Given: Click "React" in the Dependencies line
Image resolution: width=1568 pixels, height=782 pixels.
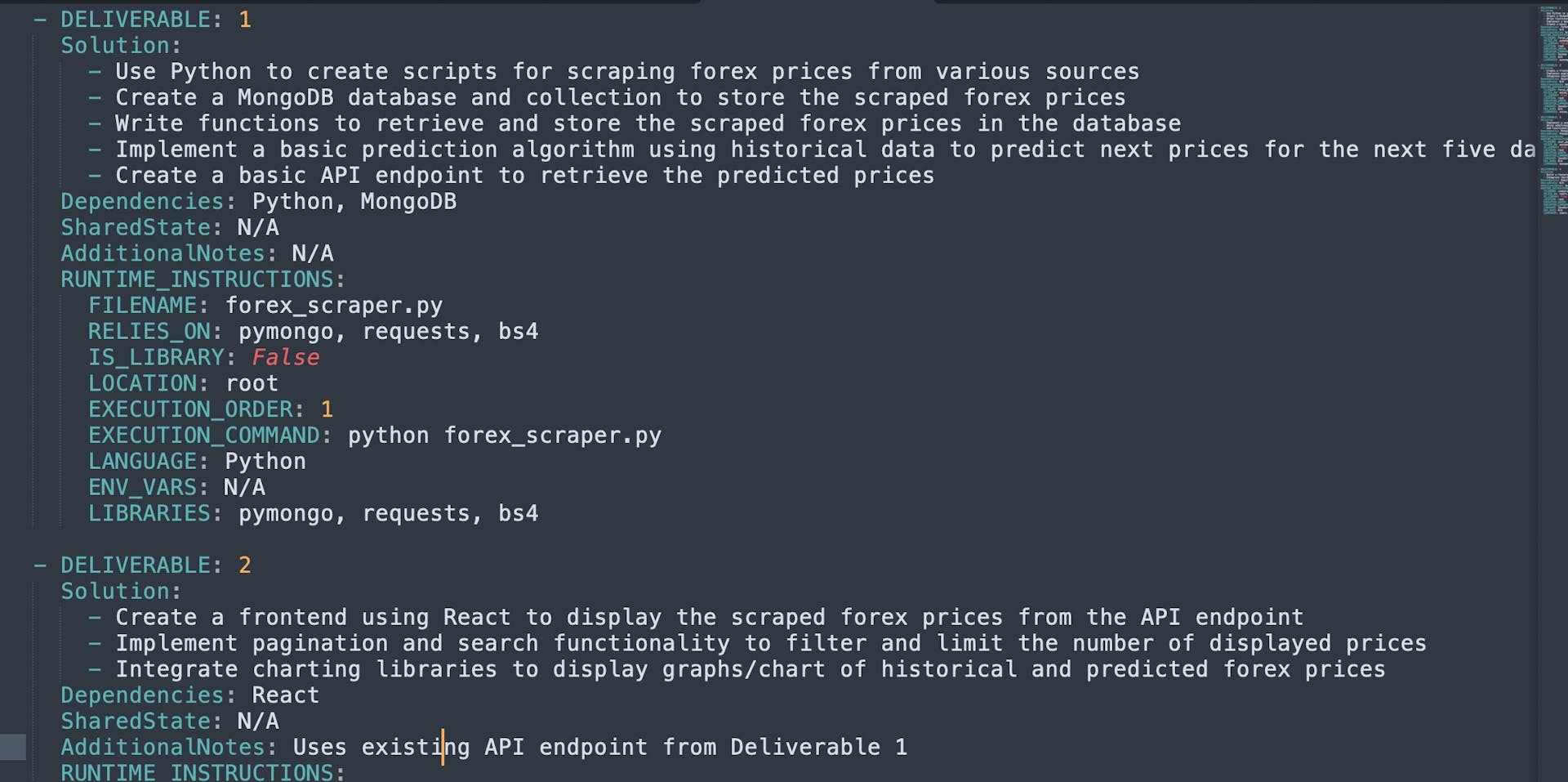Looking at the screenshot, I should (x=285, y=695).
